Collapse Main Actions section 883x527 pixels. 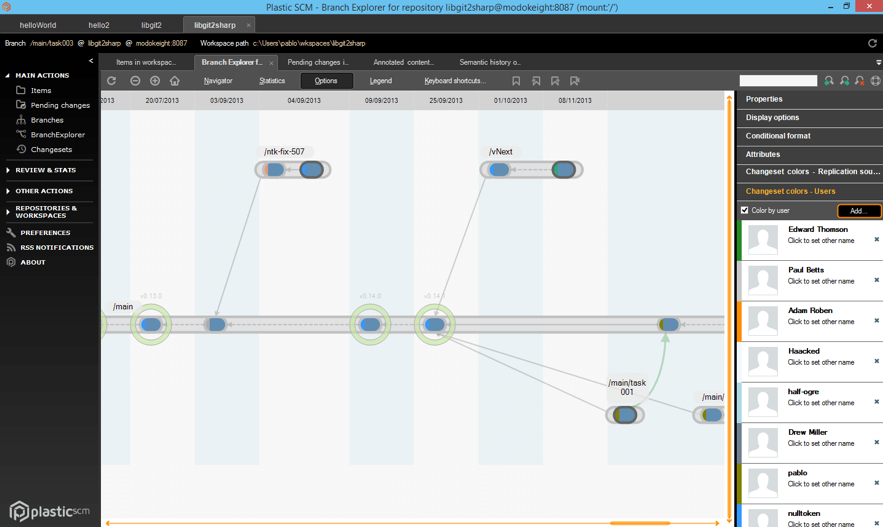coord(8,75)
